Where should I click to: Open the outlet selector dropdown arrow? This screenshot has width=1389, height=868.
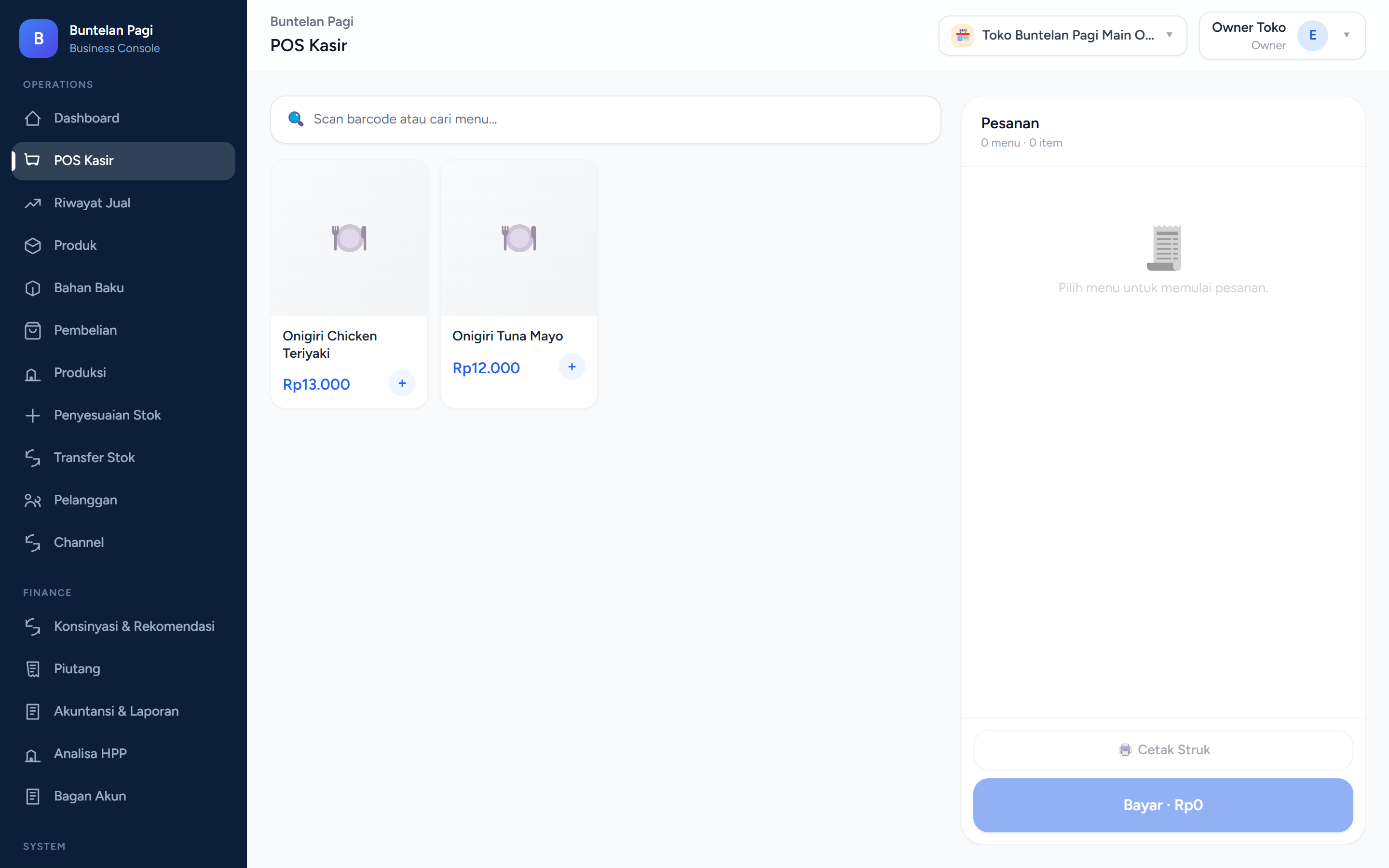point(1169,35)
